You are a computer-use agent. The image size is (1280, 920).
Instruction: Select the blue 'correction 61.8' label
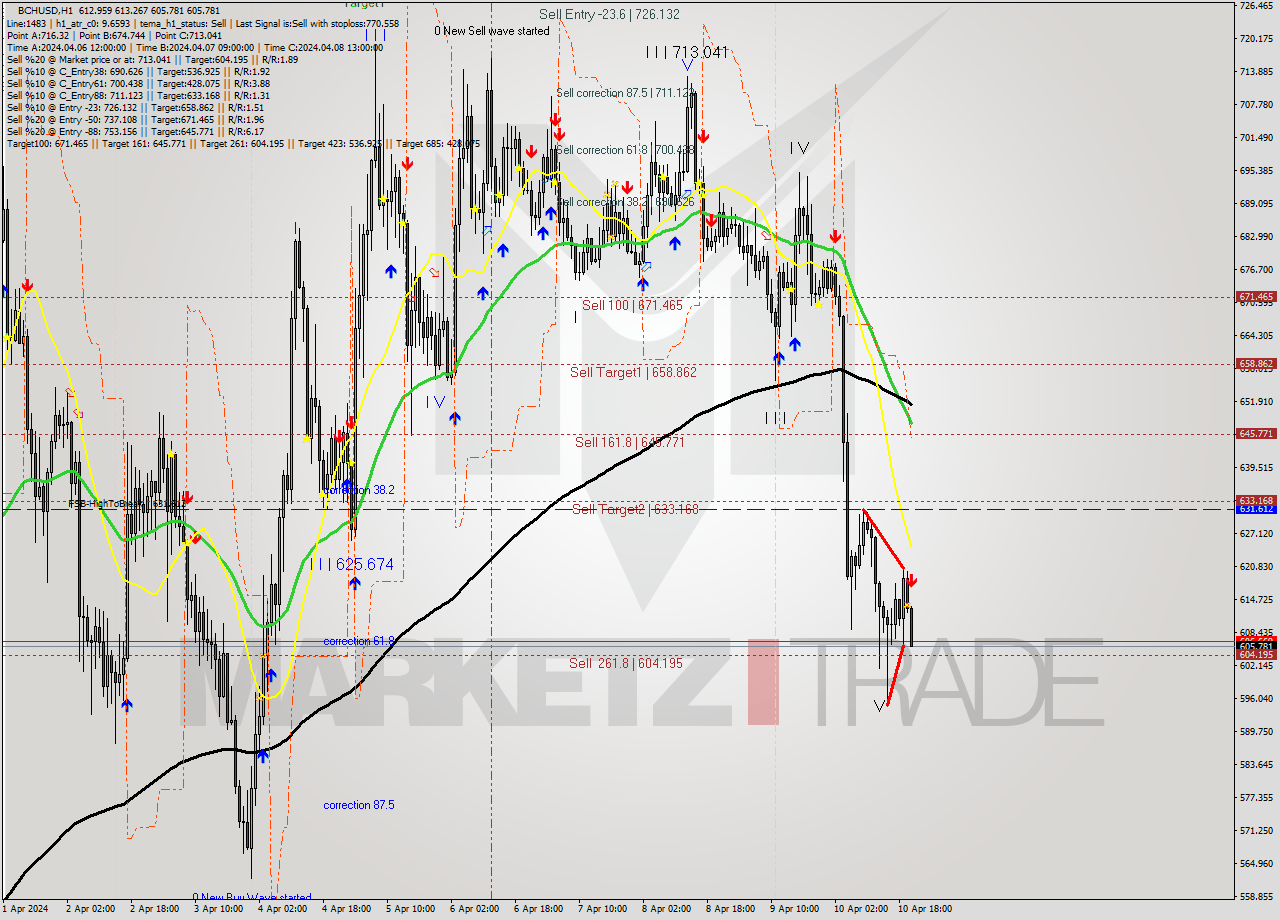click(359, 641)
